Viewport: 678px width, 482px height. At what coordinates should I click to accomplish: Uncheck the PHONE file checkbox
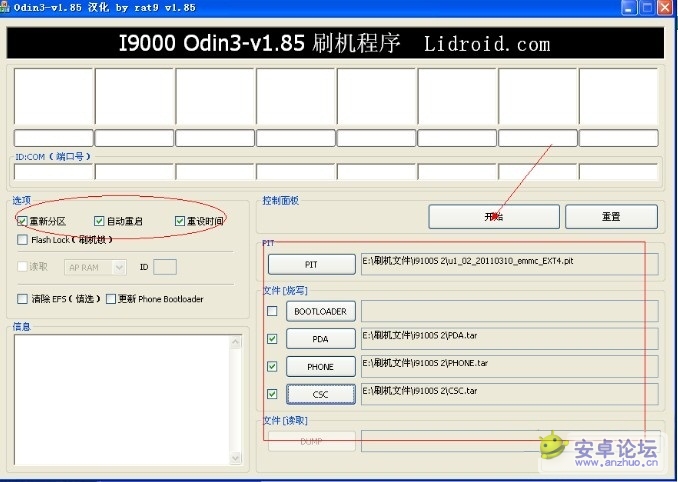[x=272, y=367]
